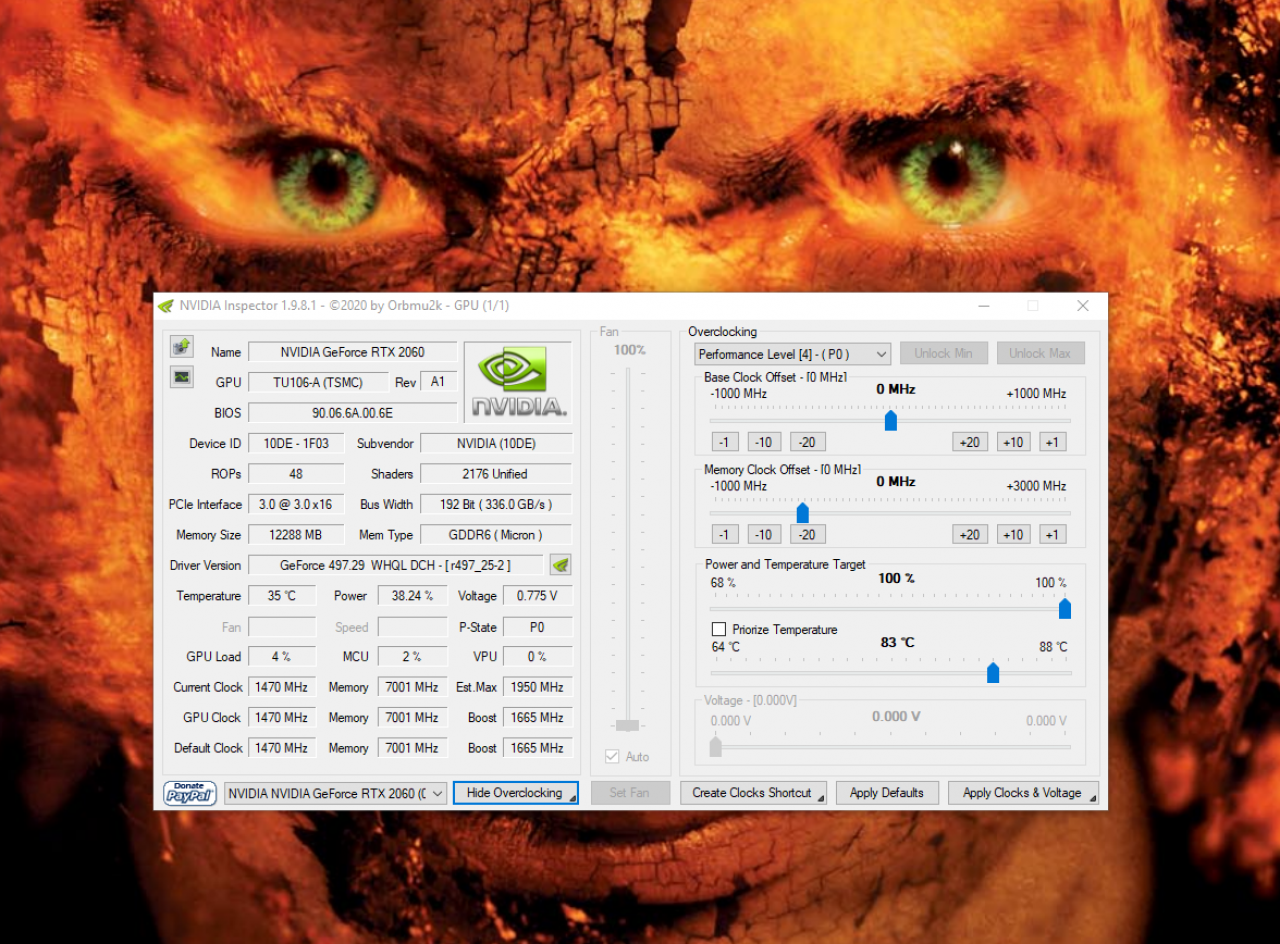Click the Memory Size field 12288 MB
The width and height of the screenshot is (1280, 944).
(x=296, y=535)
